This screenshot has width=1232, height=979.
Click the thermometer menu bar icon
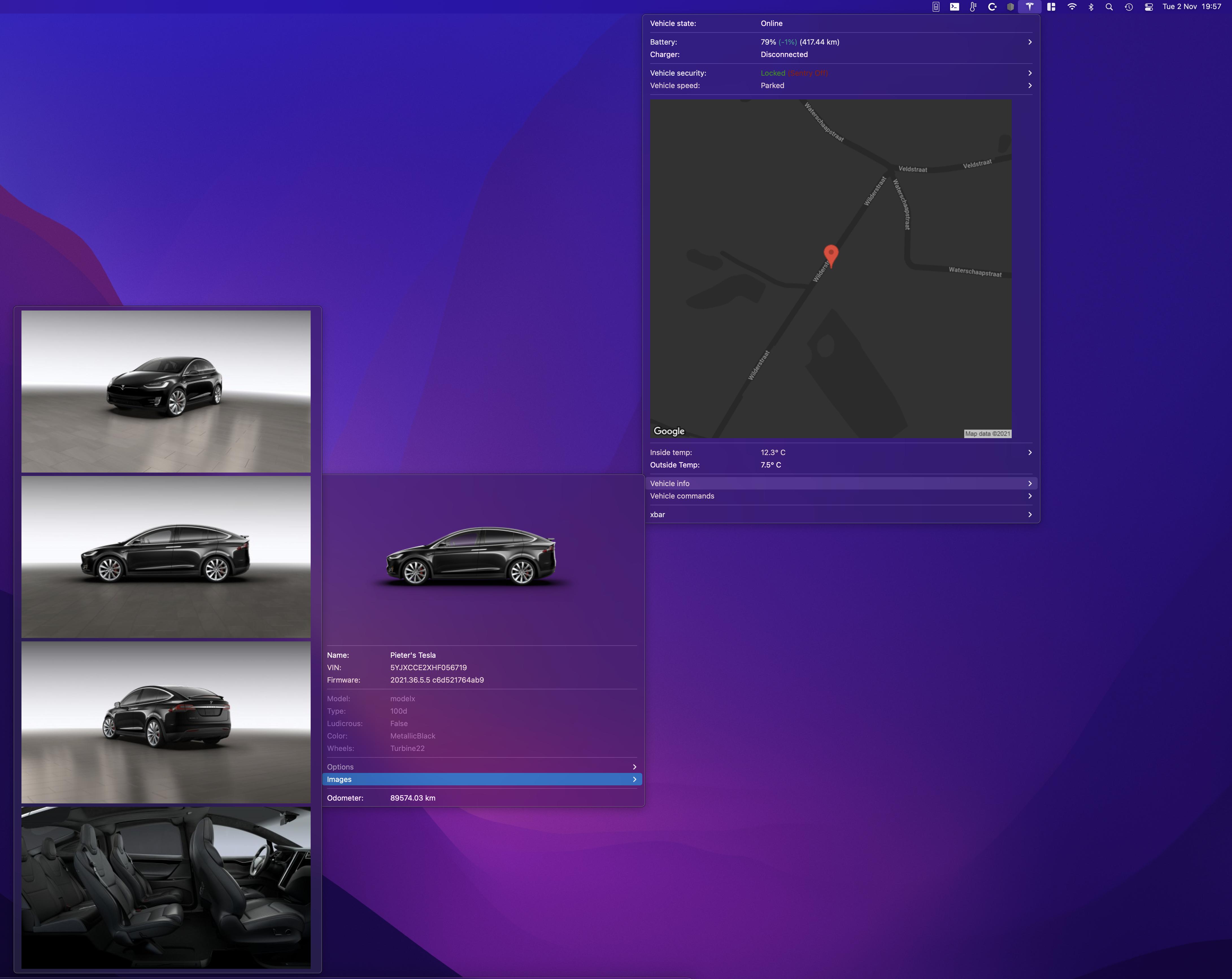pyautogui.click(x=972, y=7)
